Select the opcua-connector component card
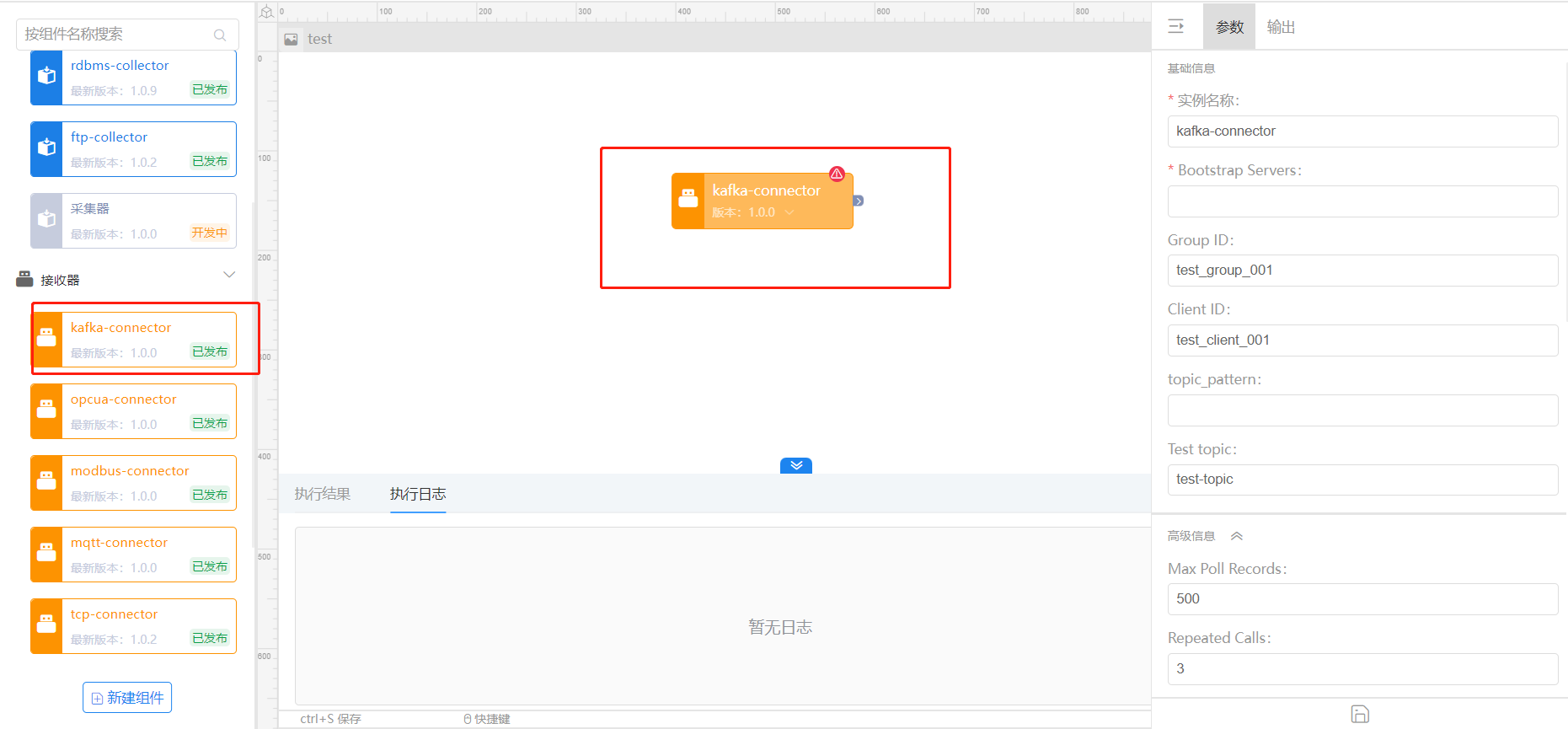1568x729 pixels. (133, 411)
